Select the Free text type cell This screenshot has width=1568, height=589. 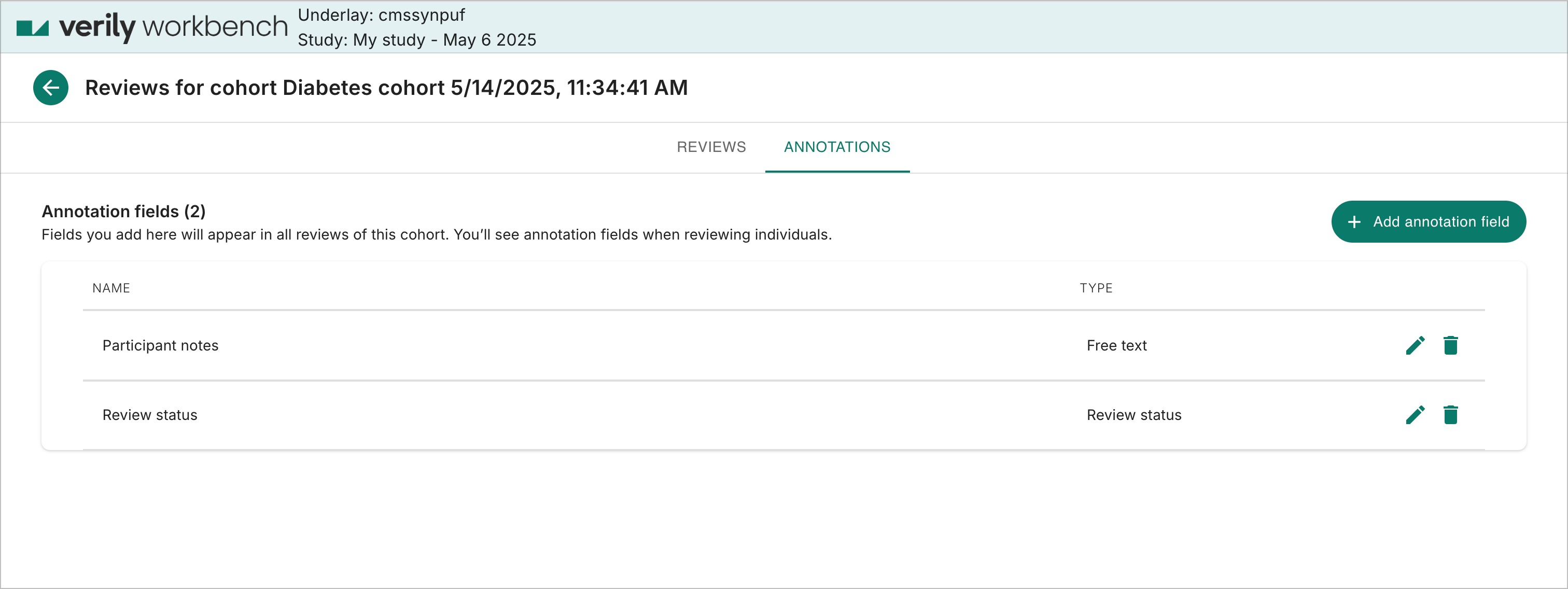[x=1116, y=346]
